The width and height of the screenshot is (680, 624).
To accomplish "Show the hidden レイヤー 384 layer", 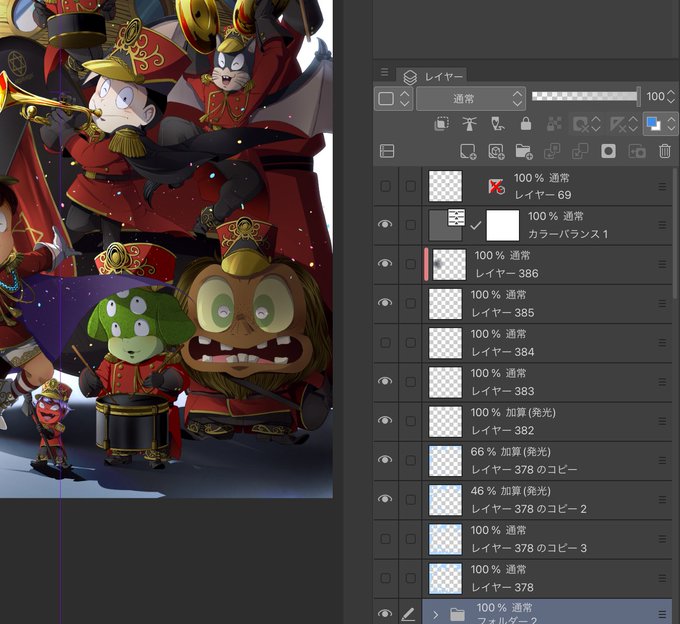I will click(x=385, y=343).
